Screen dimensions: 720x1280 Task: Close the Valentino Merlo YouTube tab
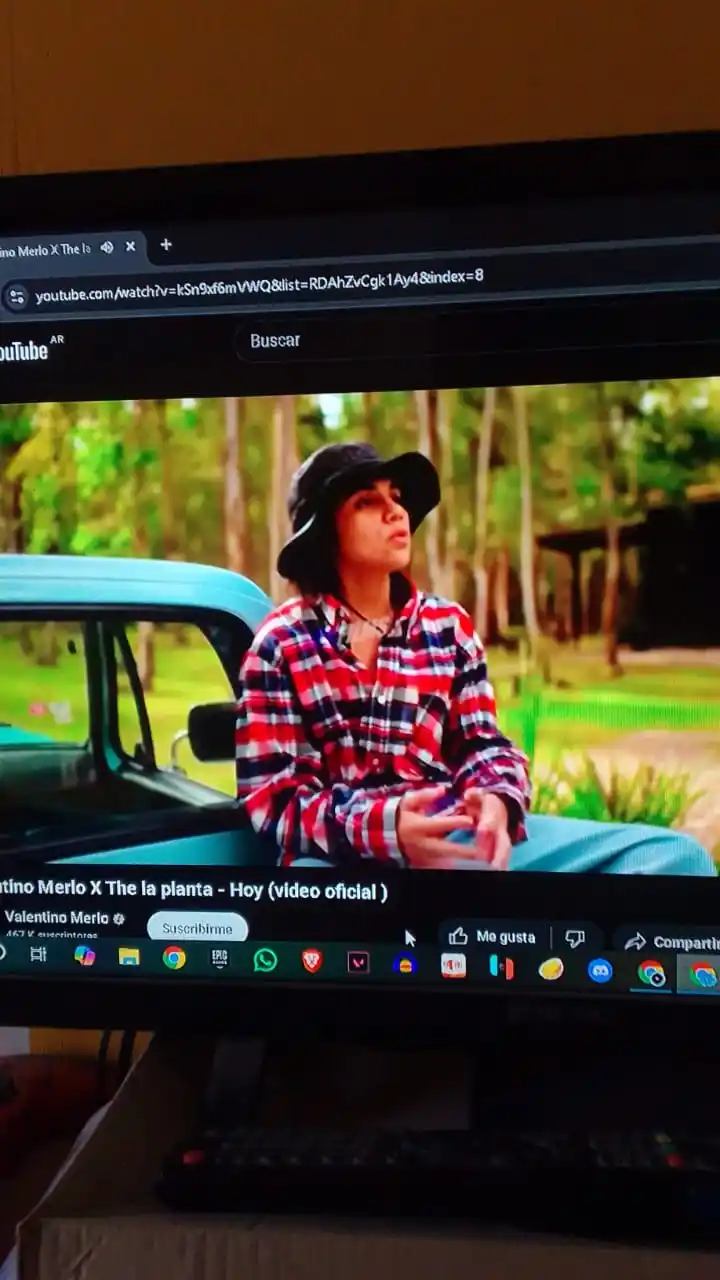point(130,246)
